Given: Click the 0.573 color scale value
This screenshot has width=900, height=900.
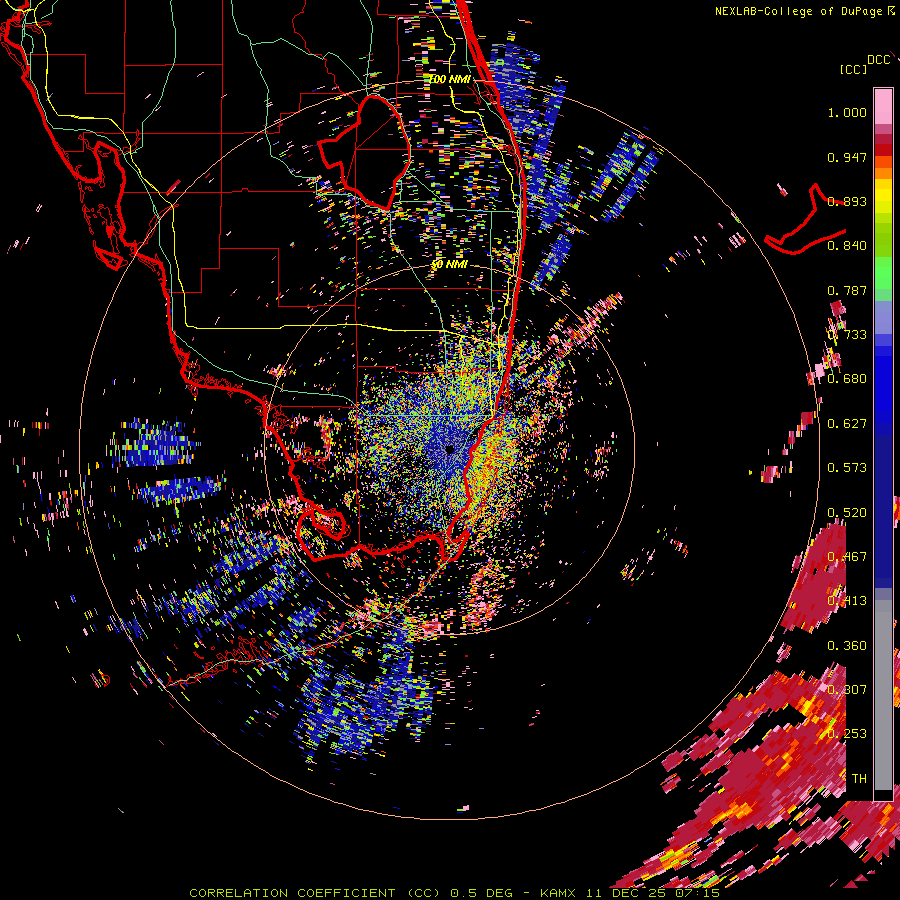Looking at the screenshot, I should click(847, 468).
